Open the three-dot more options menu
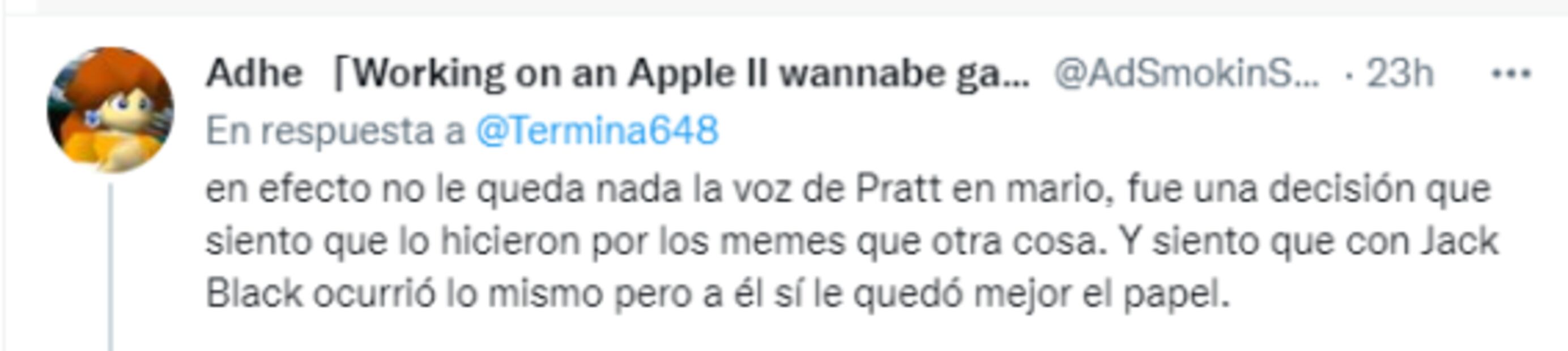 [1511, 74]
